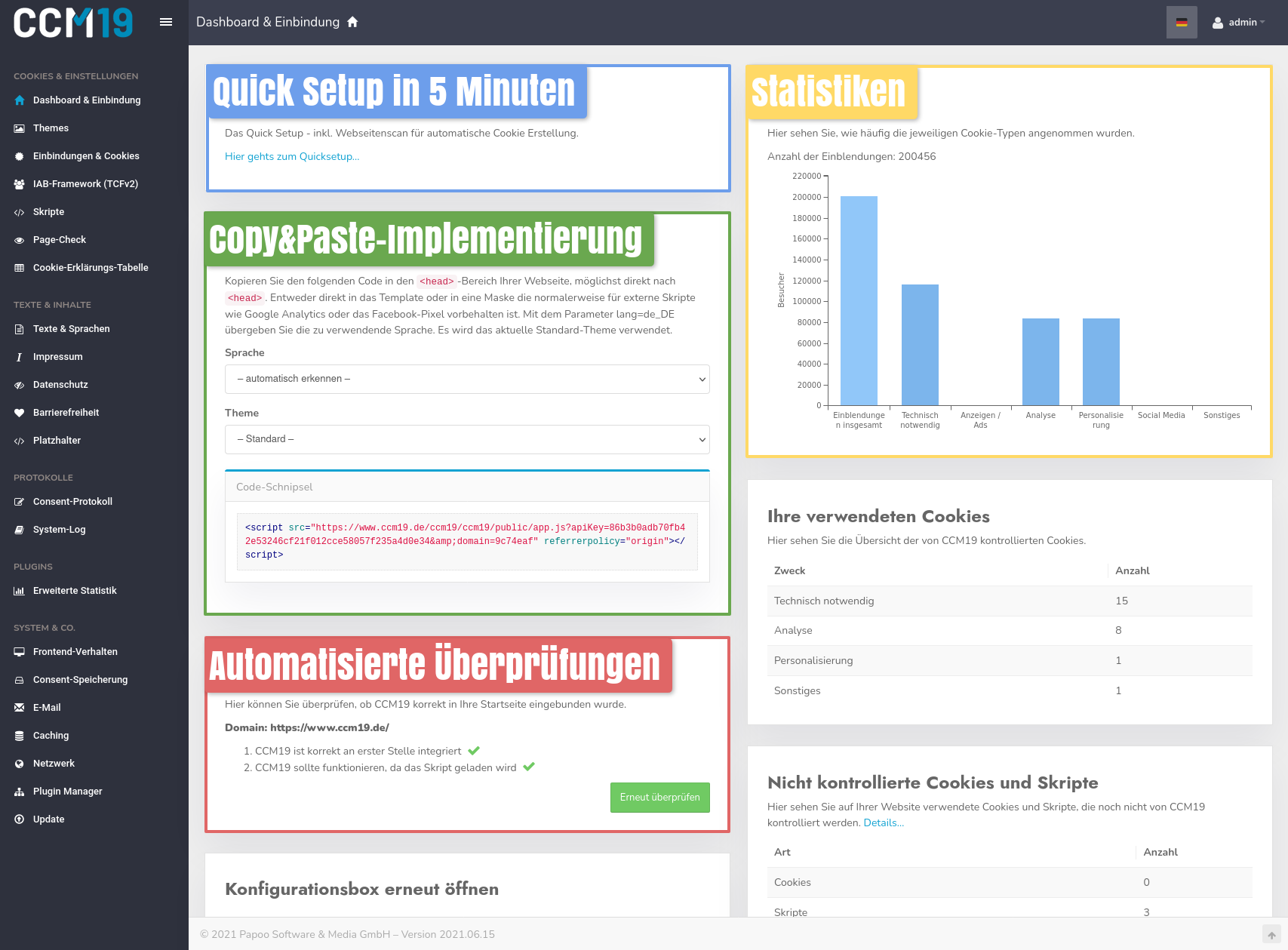Click the Impressum italic icon

click(20, 357)
